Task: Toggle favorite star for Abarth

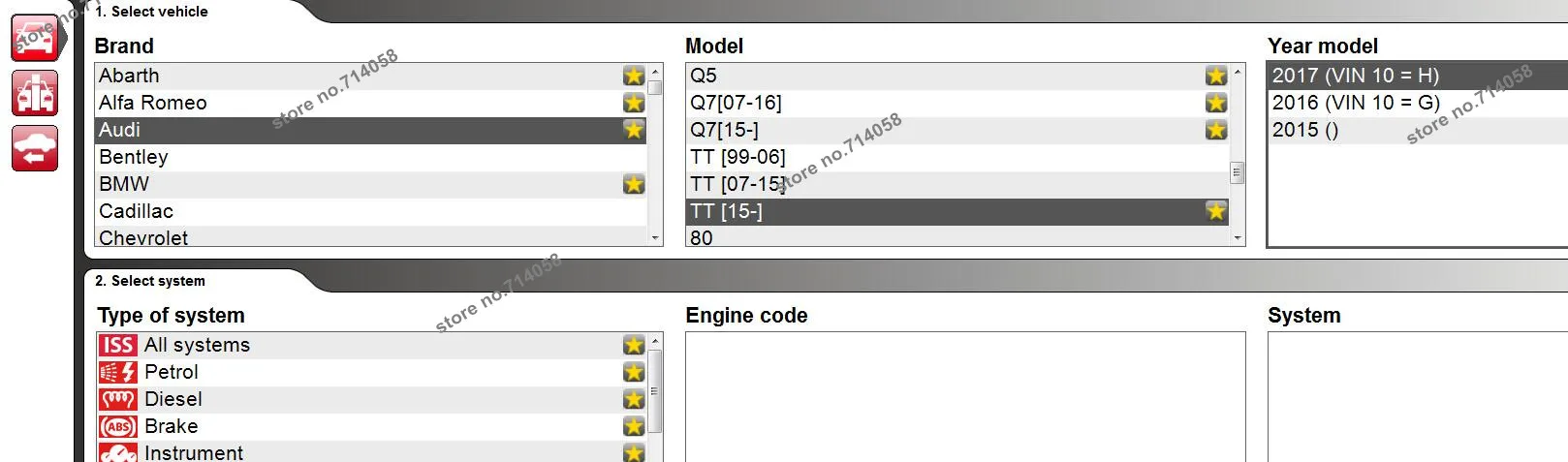Action: point(634,76)
